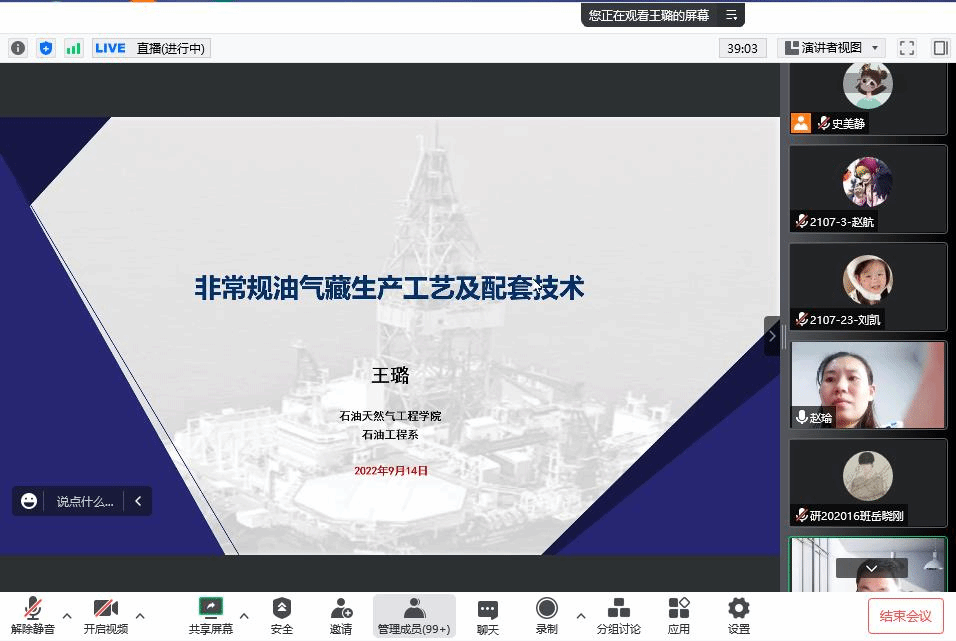This screenshot has height=641, width=956.
Task: Click muted microphone icon on 2107-23-刘凯
Action: pyautogui.click(x=802, y=319)
